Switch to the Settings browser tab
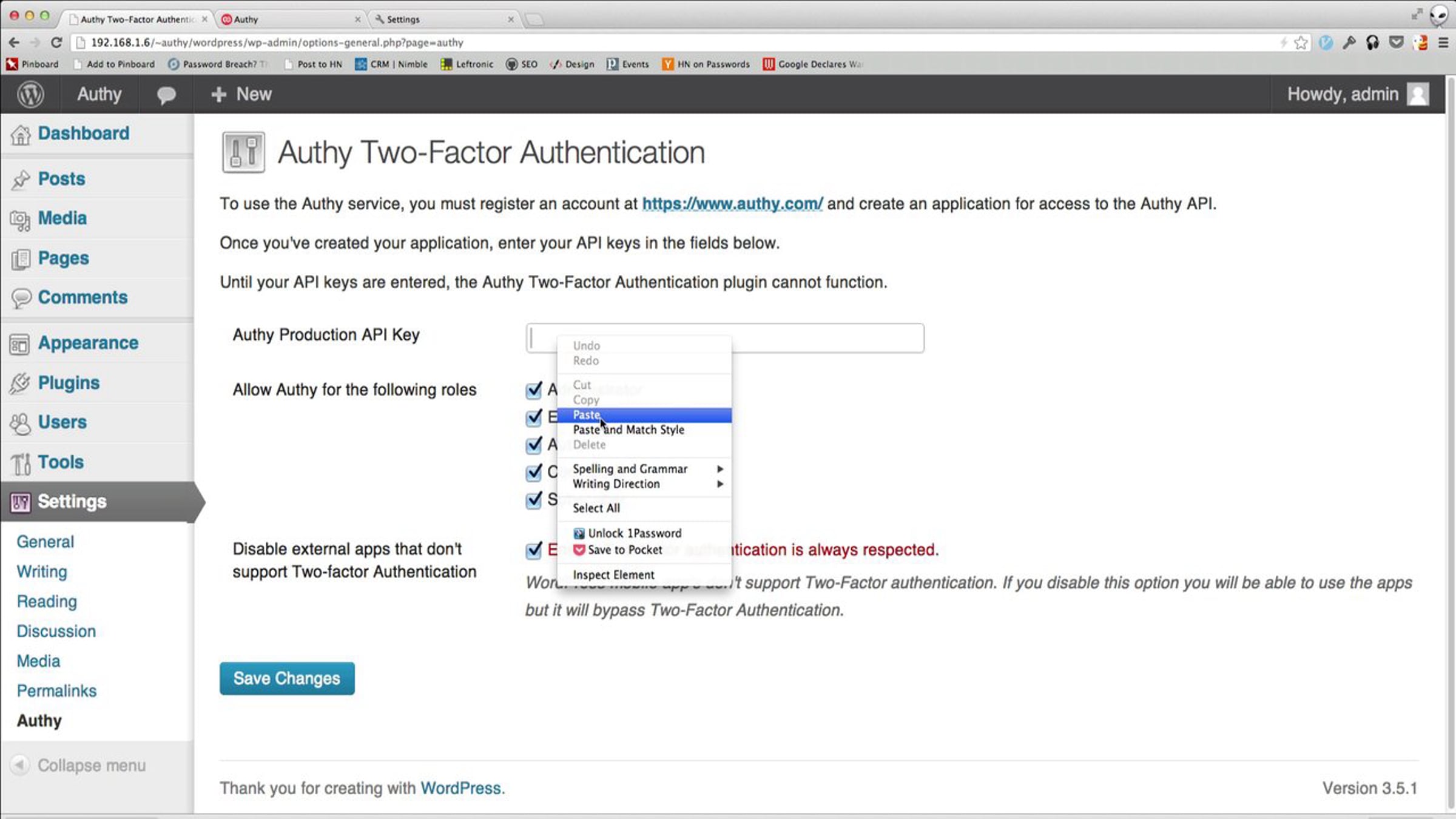The image size is (1456, 819). (445, 19)
